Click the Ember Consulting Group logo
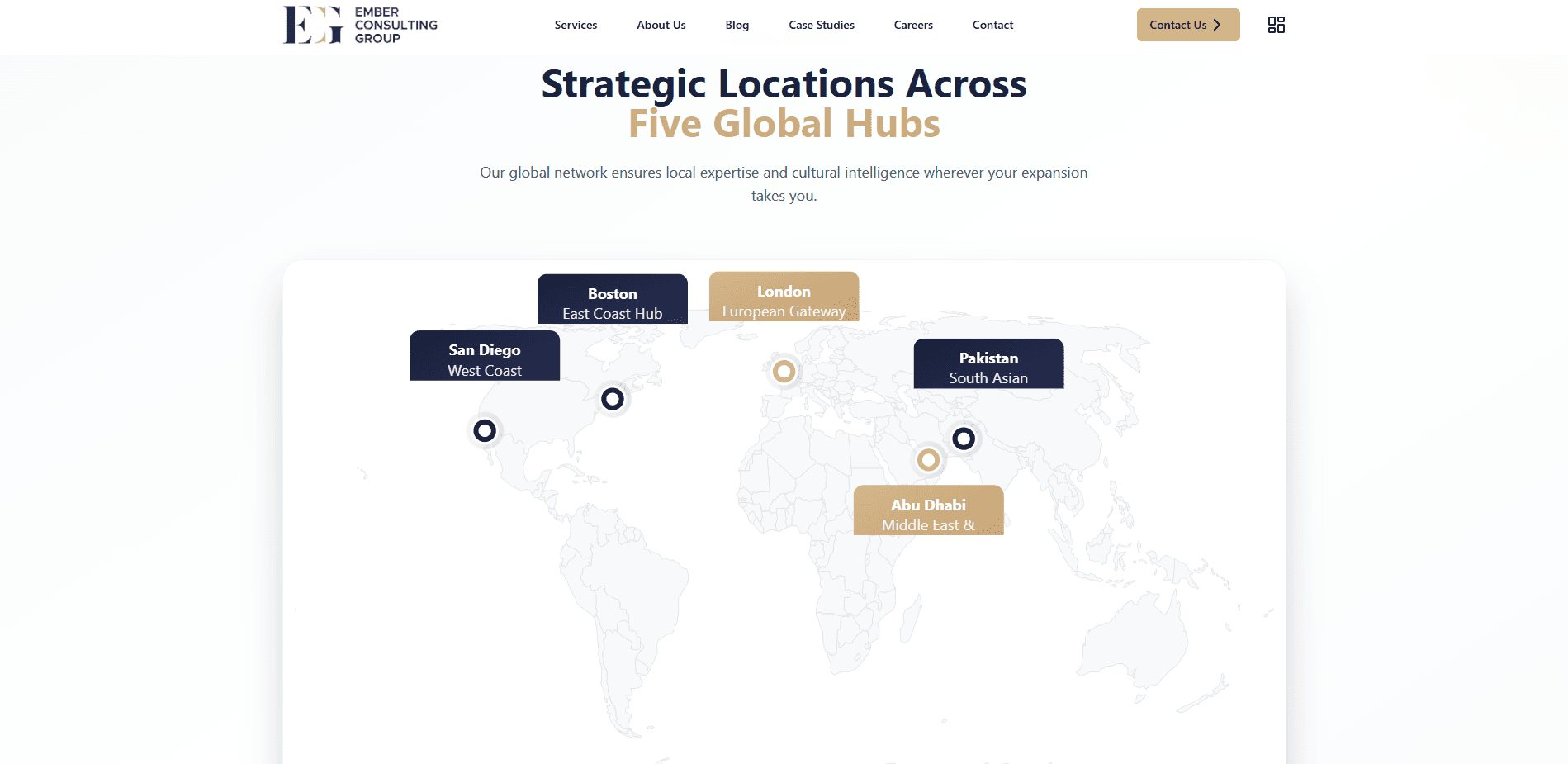This screenshot has height=764, width=1568. tap(361, 25)
